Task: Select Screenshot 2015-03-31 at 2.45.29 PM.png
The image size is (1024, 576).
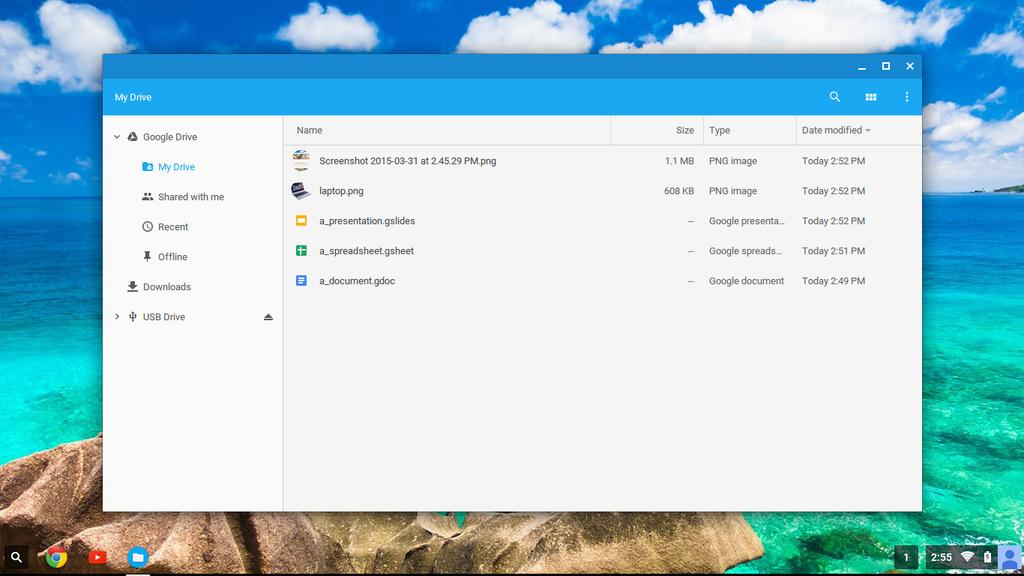Action: [408, 161]
